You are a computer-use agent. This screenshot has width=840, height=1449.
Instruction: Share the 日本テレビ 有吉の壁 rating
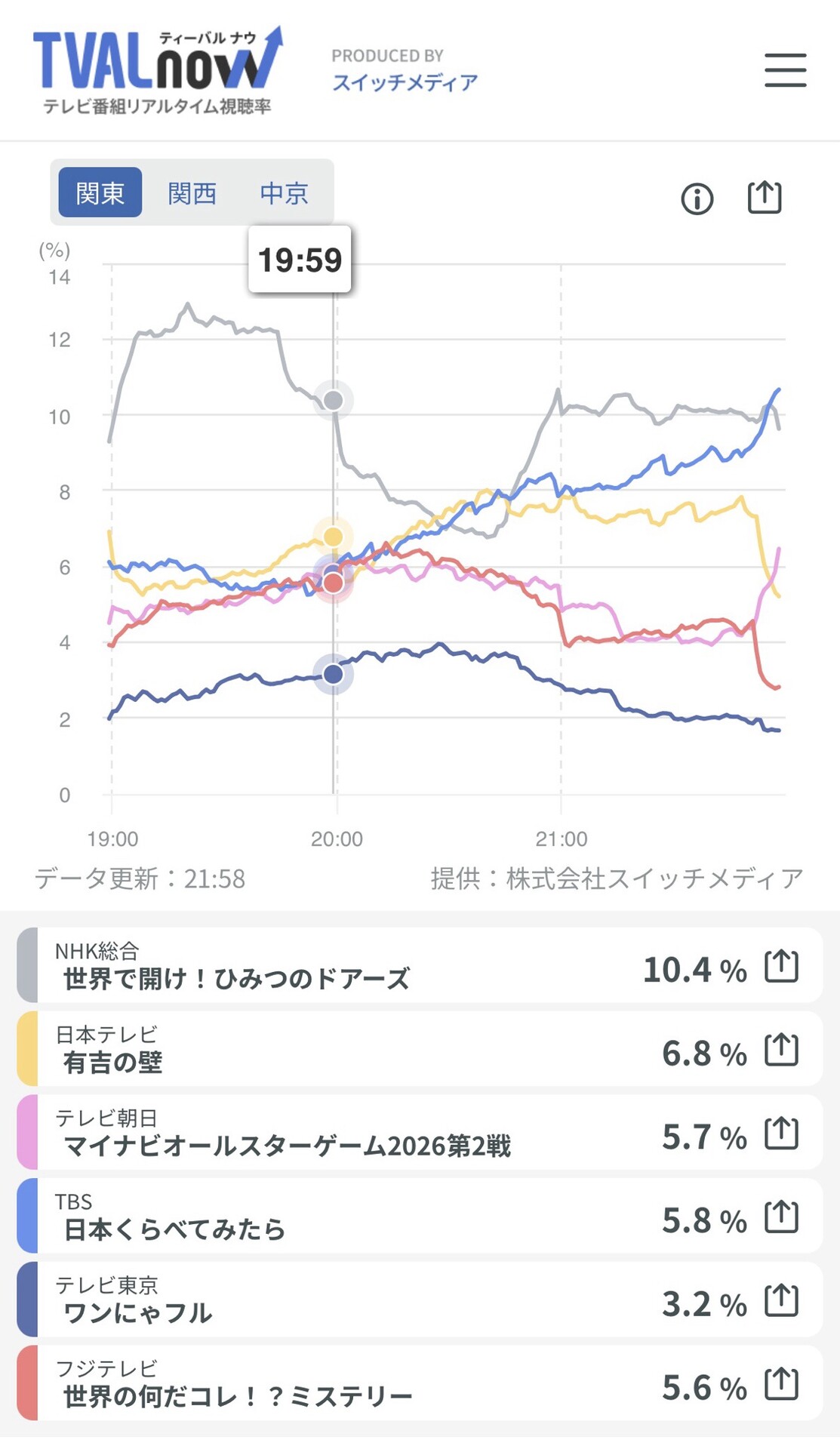click(x=781, y=1050)
